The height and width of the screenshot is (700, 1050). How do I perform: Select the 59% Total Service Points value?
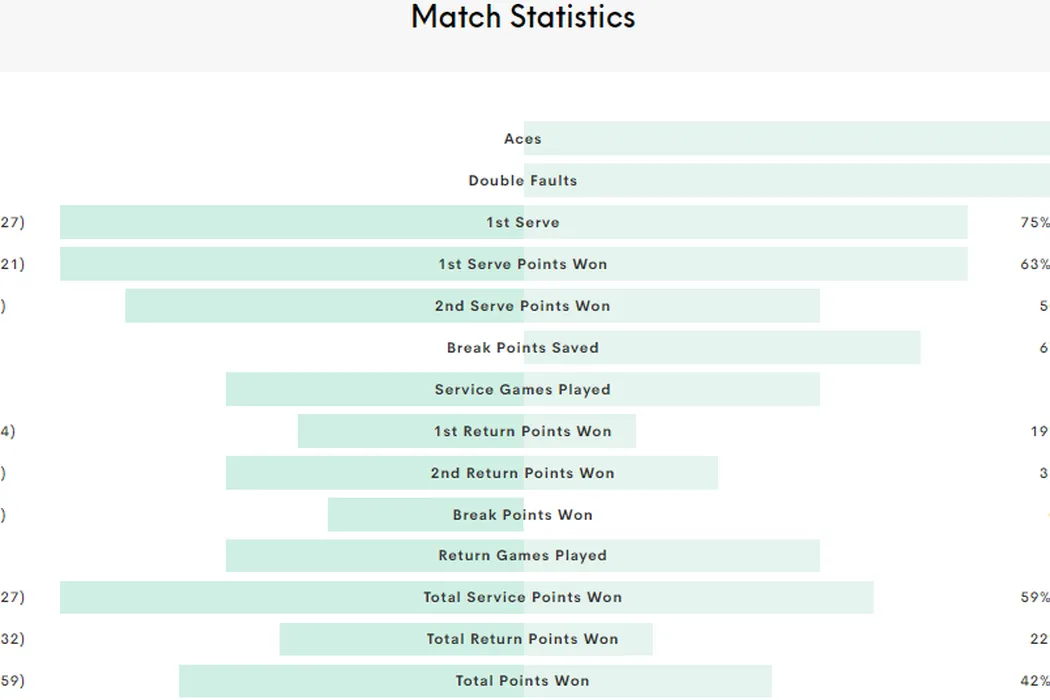coord(1035,598)
